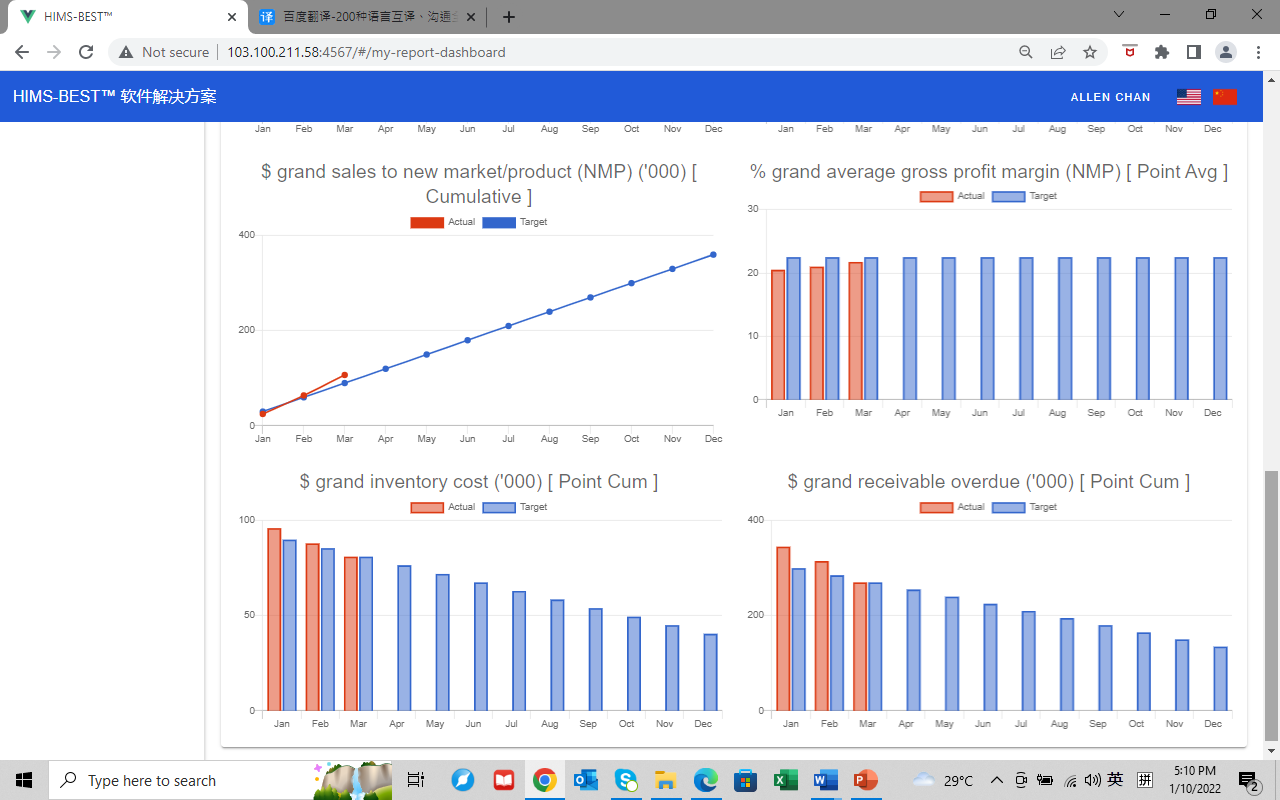Open the Chrome side panel icon

click(1193, 52)
